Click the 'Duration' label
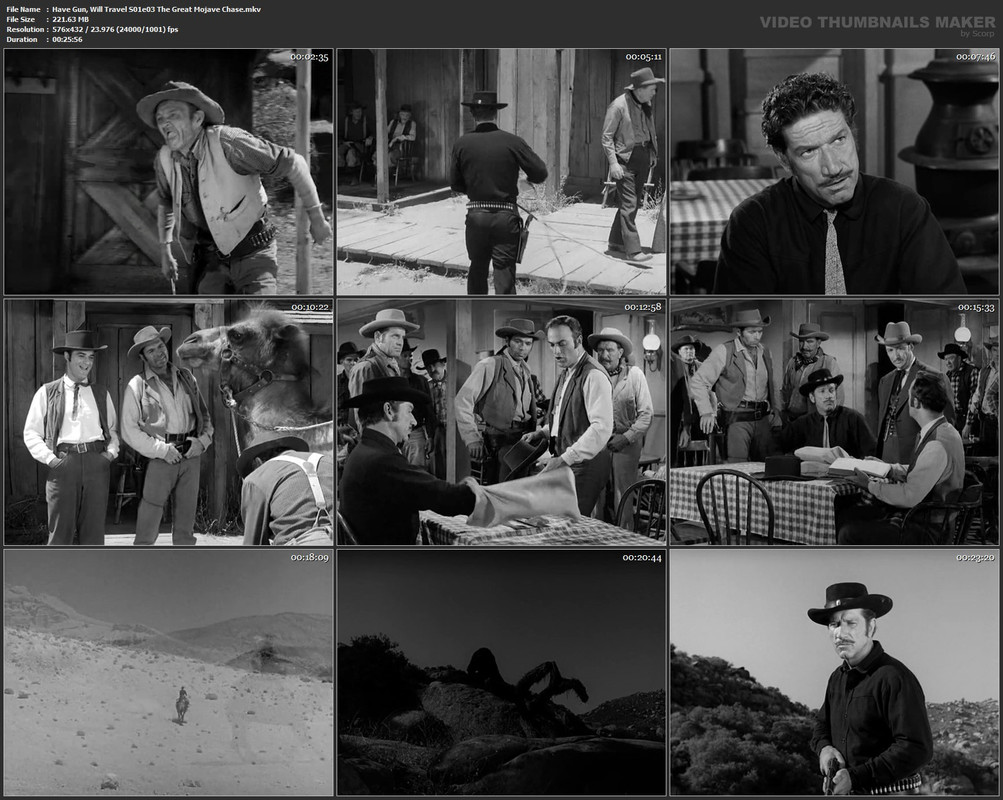 click(22, 40)
